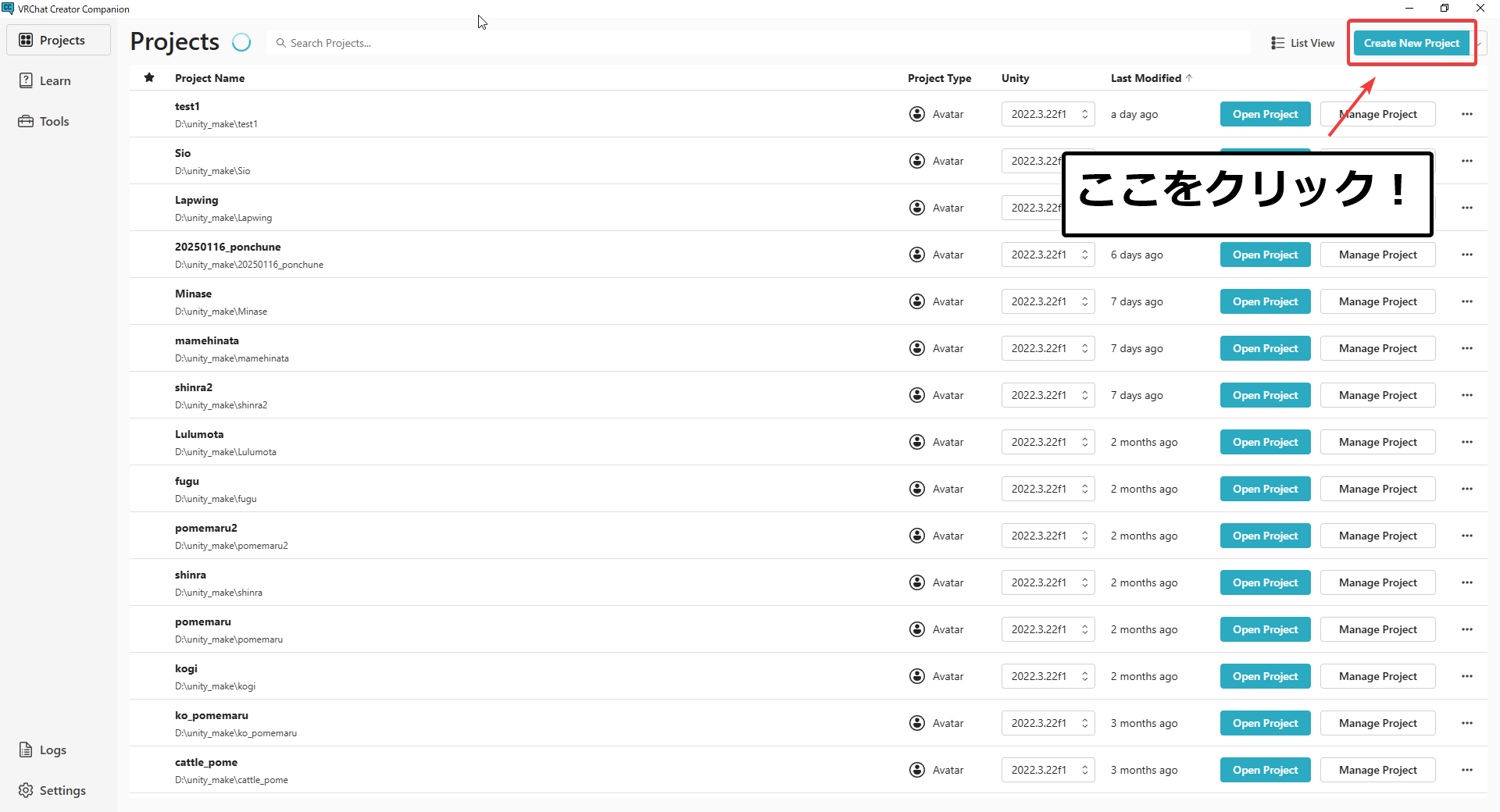This screenshot has width=1500, height=812.
Task: Click the refresh projects spinner icon
Action: coord(241,42)
